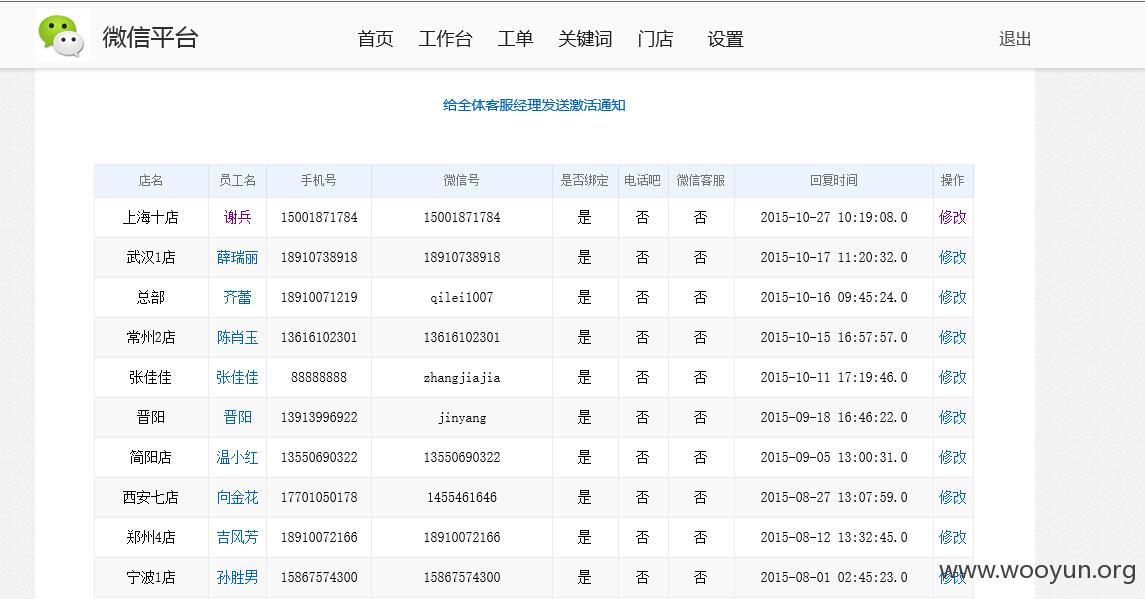Click the 微信平台 title text
The width and height of the screenshot is (1145, 599).
[x=150, y=37]
